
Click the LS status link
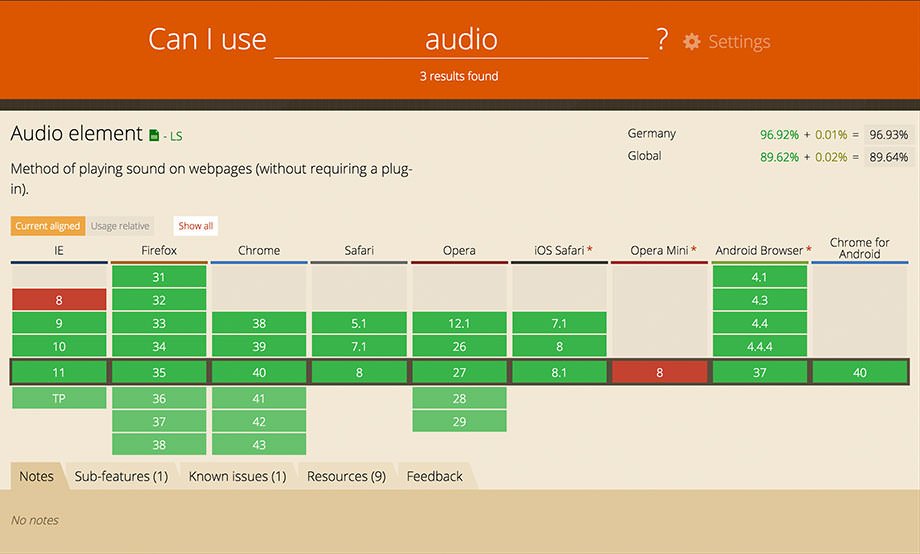[x=176, y=136]
